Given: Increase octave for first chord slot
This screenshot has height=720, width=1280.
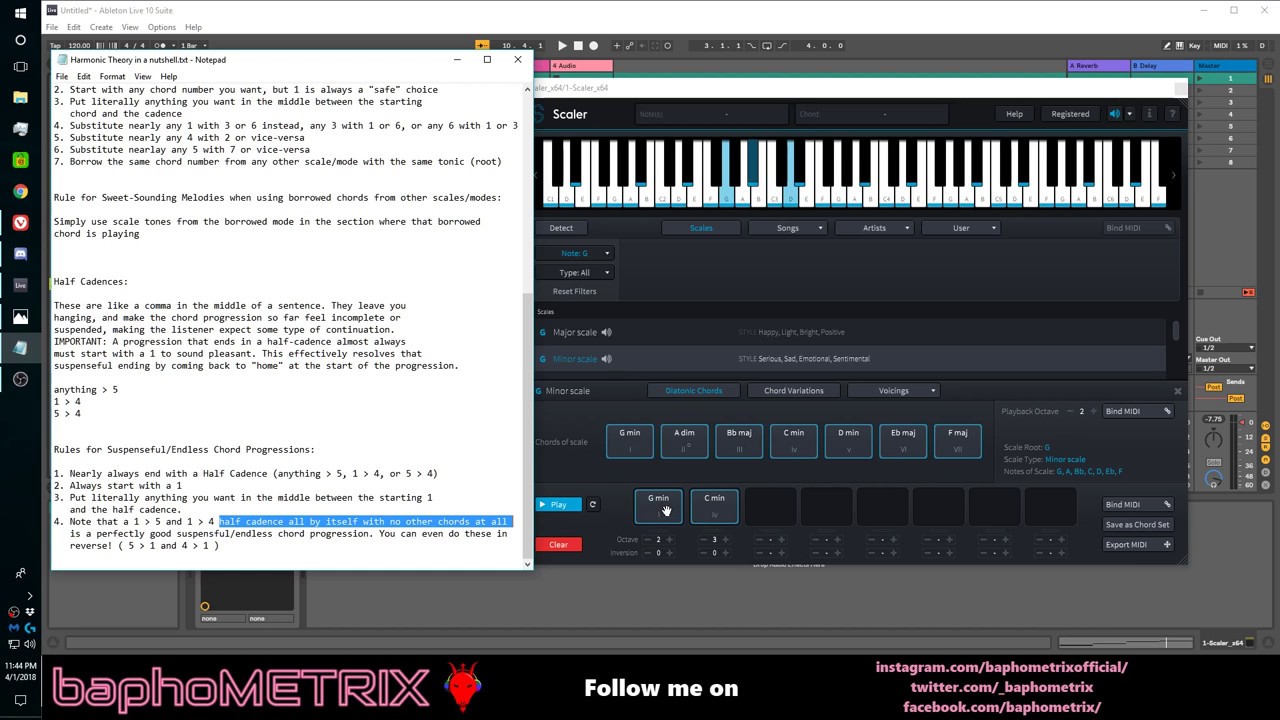Looking at the screenshot, I should [x=670, y=540].
